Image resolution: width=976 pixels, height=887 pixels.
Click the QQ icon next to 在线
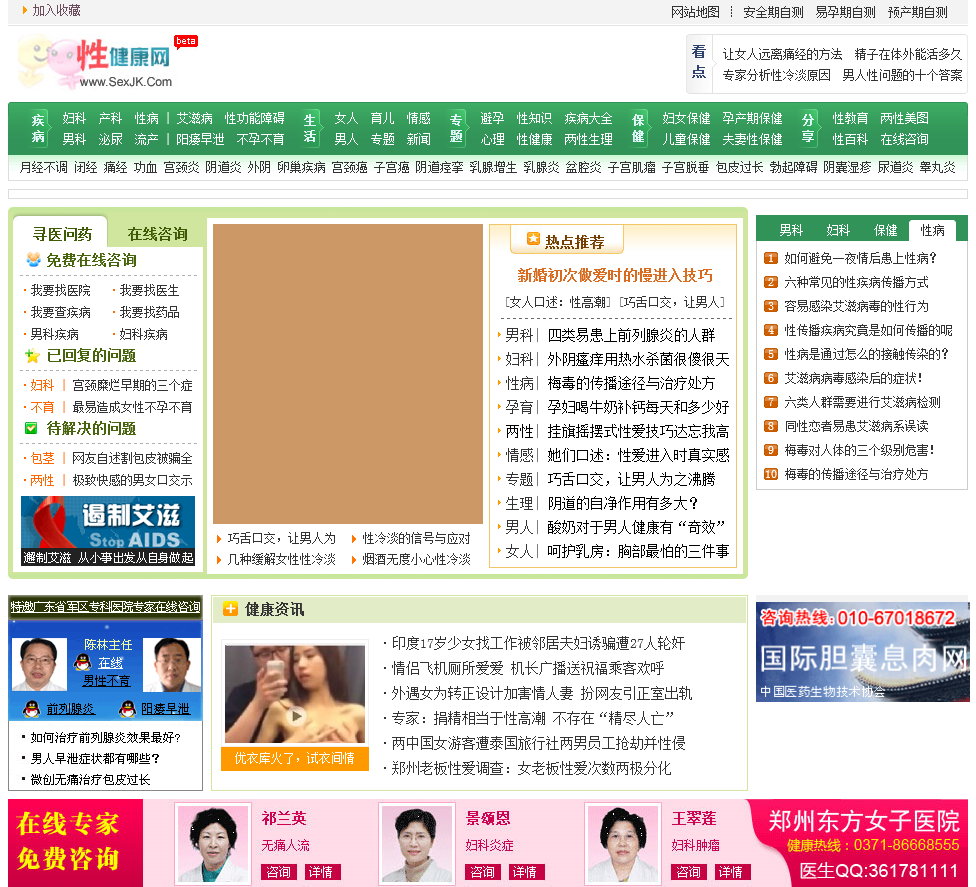click(83, 663)
